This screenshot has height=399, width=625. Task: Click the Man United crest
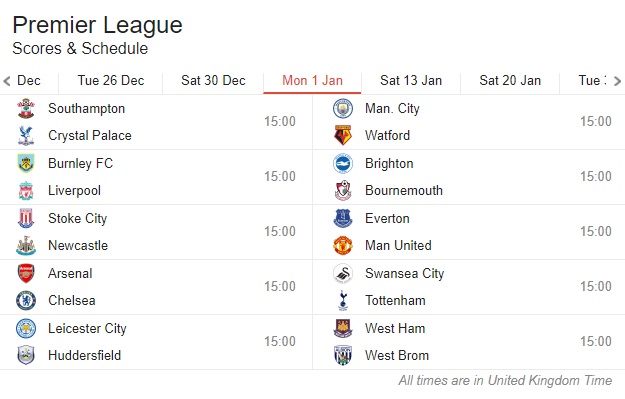point(343,246)
